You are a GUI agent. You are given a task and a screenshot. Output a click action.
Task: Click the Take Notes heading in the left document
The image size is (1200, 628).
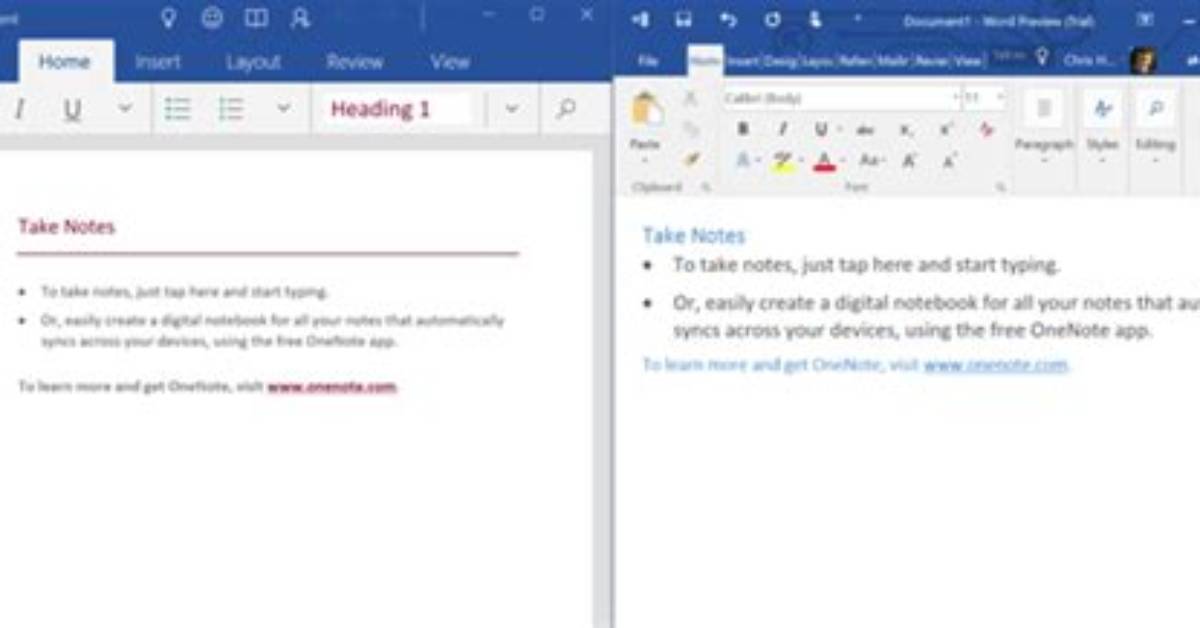(x=66, y=227)
